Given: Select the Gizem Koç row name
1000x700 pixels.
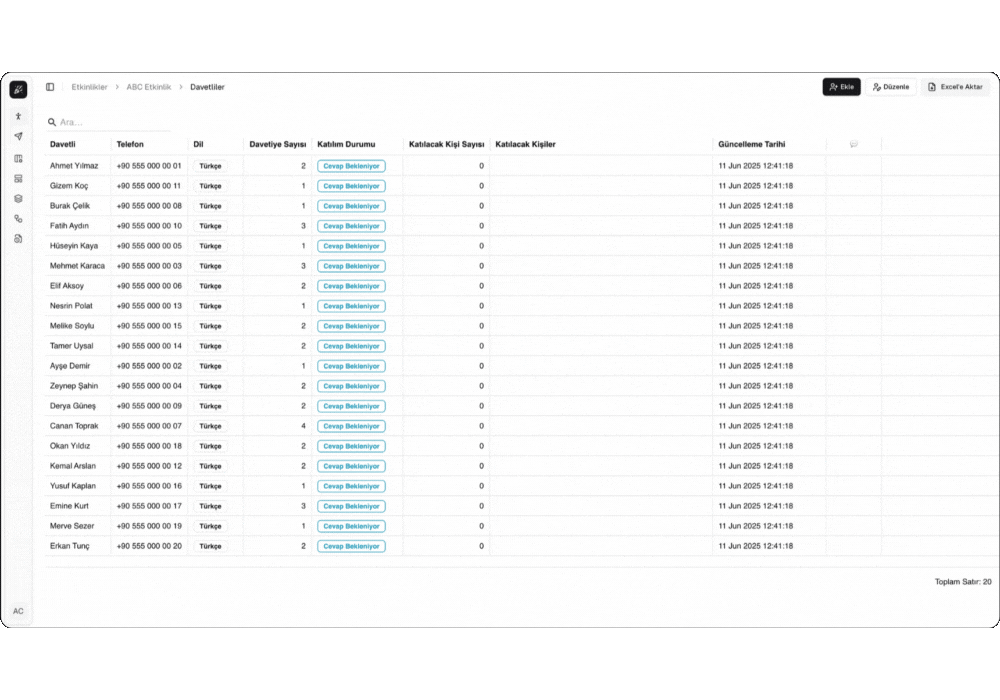Looking at the screenshot, I should coord(69,186).
